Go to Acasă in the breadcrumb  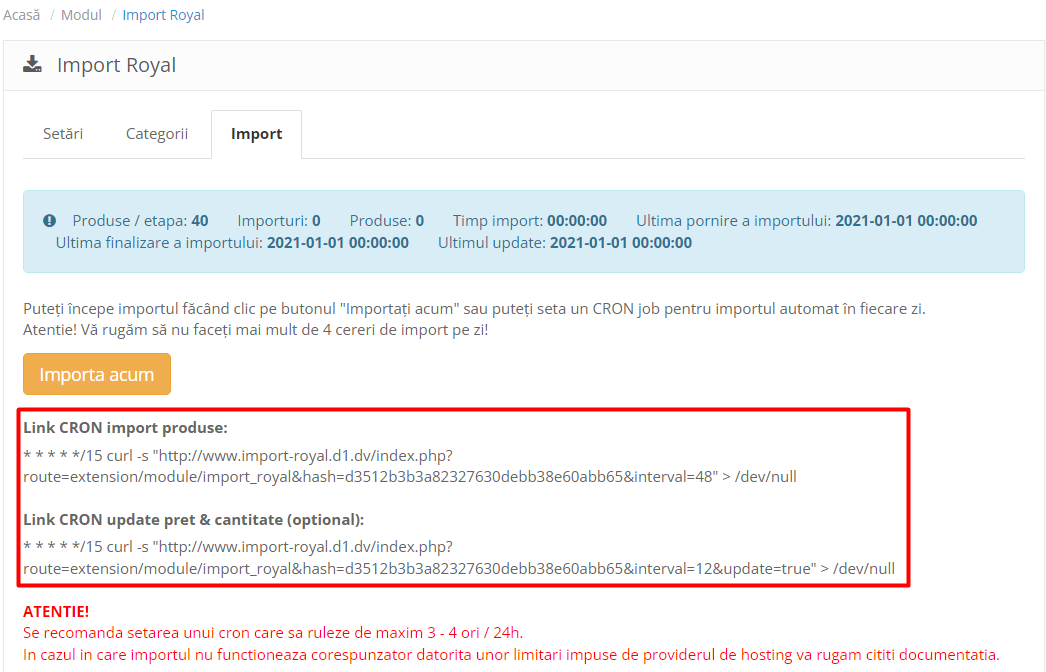click(x=22, y=15)
